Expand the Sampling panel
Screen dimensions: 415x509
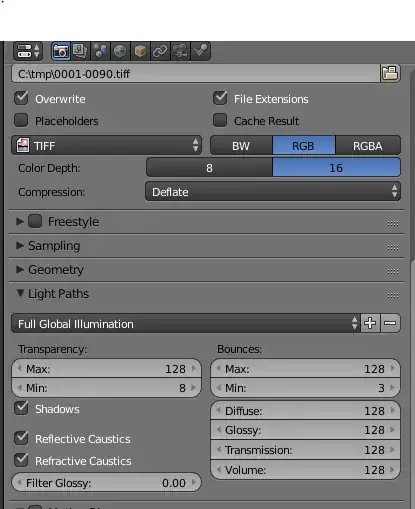point(20,246)
